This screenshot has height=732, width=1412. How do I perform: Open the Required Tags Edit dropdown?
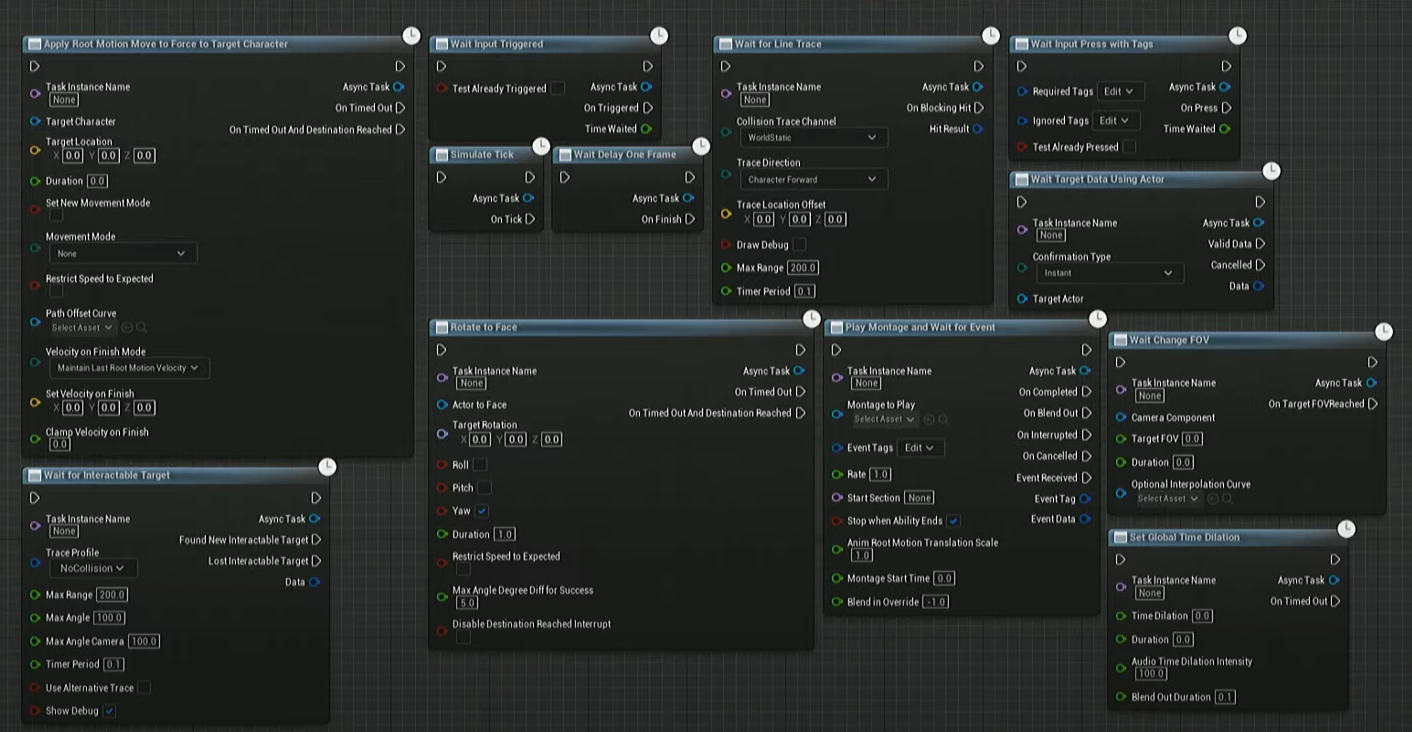pyautogui.click(x=1119, y=91)
